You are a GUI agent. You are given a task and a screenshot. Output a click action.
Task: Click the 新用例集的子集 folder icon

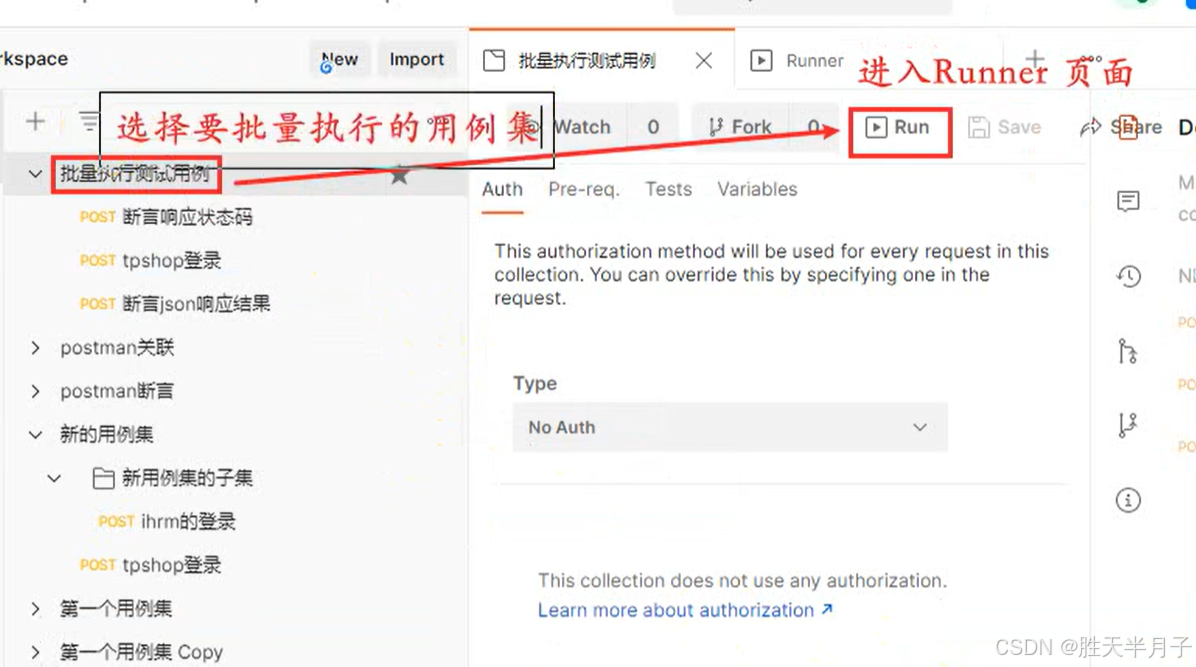tap(103, 478)
